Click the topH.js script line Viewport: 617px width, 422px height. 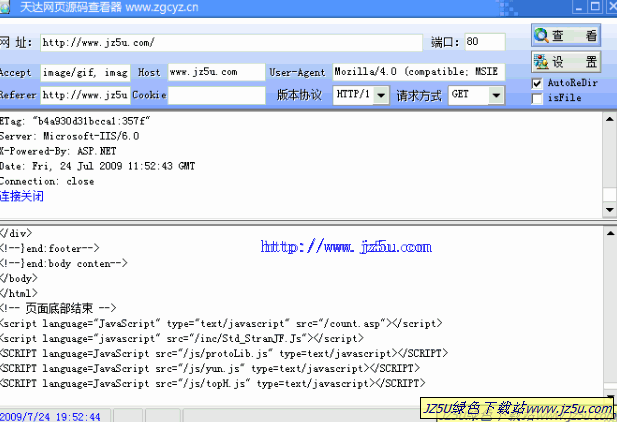click(x=212, y=383)
